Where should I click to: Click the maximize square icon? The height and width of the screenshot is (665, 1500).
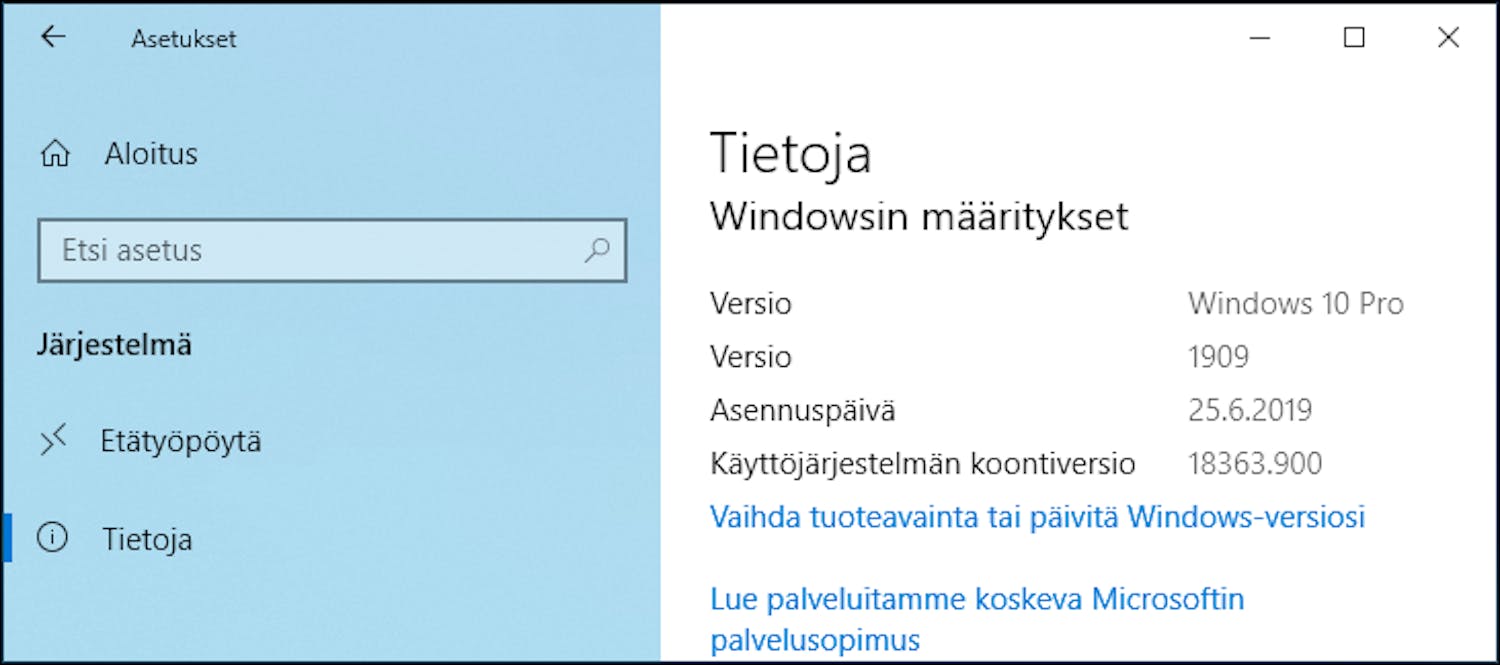[x=1354, y=37]
